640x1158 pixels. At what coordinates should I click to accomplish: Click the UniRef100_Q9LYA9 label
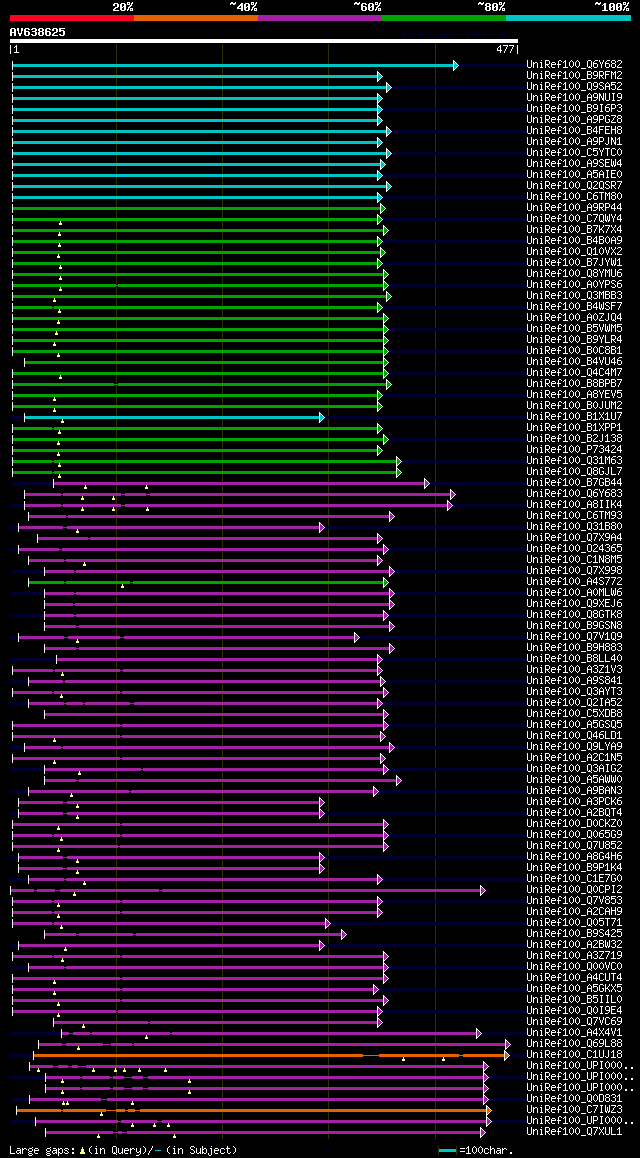pos(574,747)
